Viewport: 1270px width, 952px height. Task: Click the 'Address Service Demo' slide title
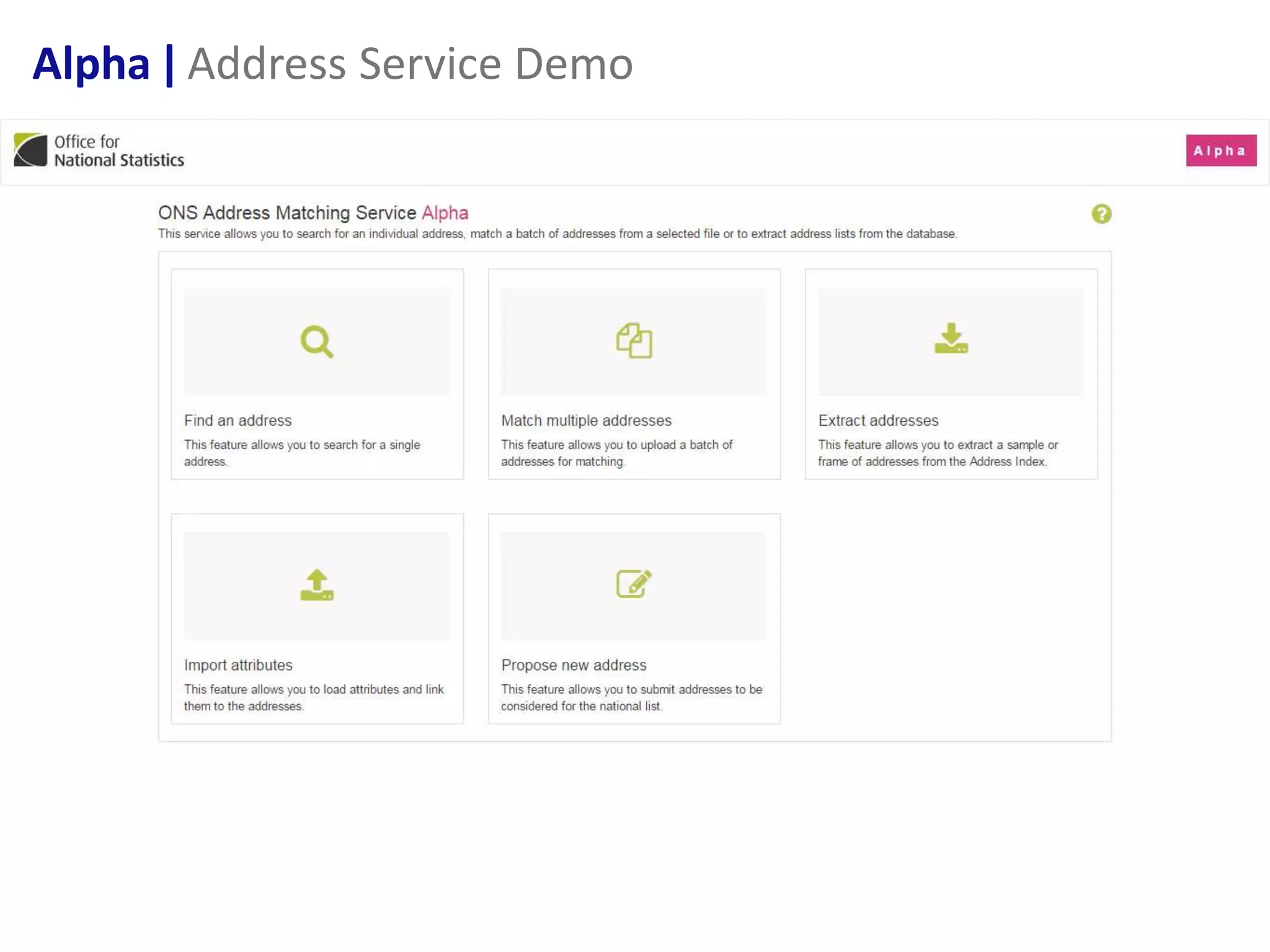point(410,63)
